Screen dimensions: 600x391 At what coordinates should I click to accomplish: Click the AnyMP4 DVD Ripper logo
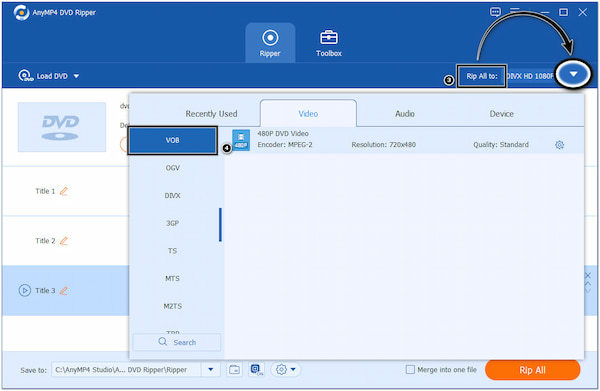(x=21, y=13)
